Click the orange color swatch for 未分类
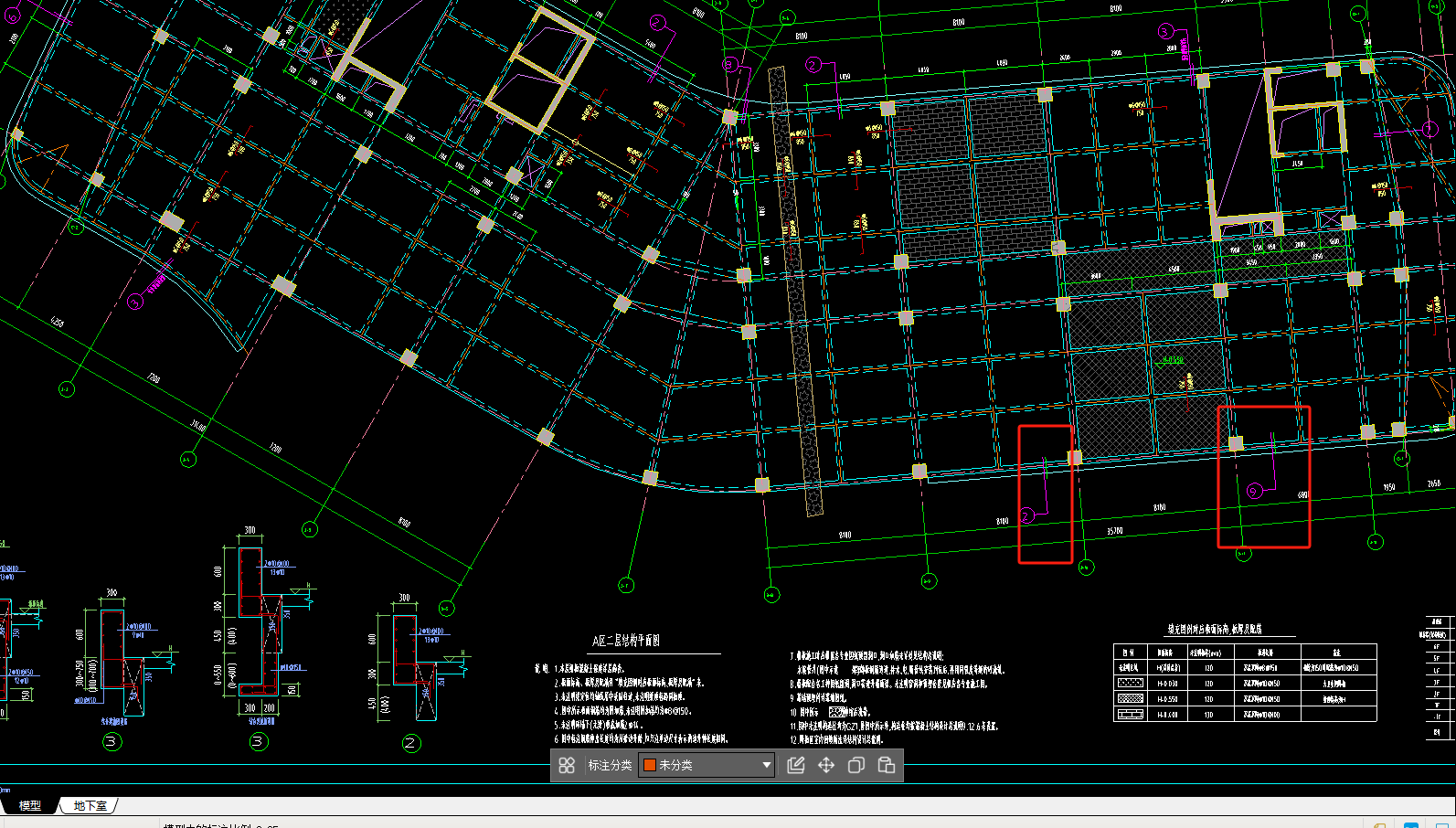 pyautogui.click(x=650, y=765)
